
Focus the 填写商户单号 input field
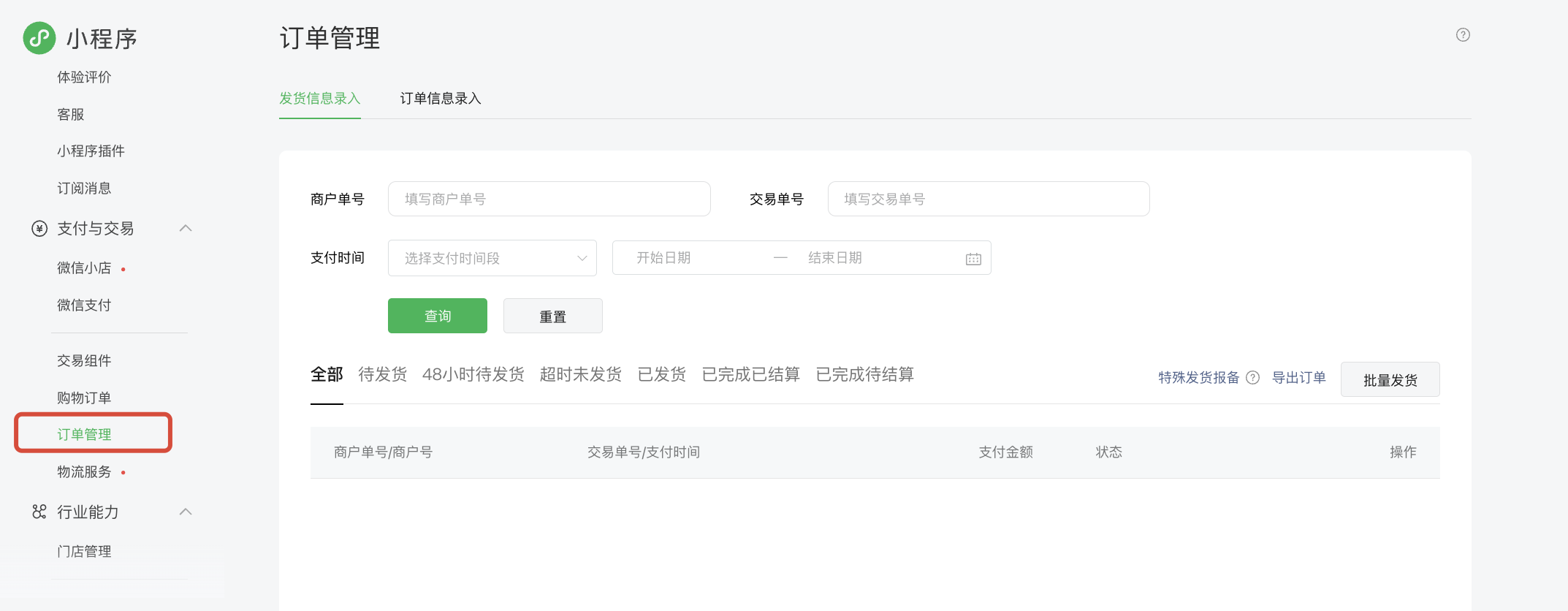click(x=549, y=199)
